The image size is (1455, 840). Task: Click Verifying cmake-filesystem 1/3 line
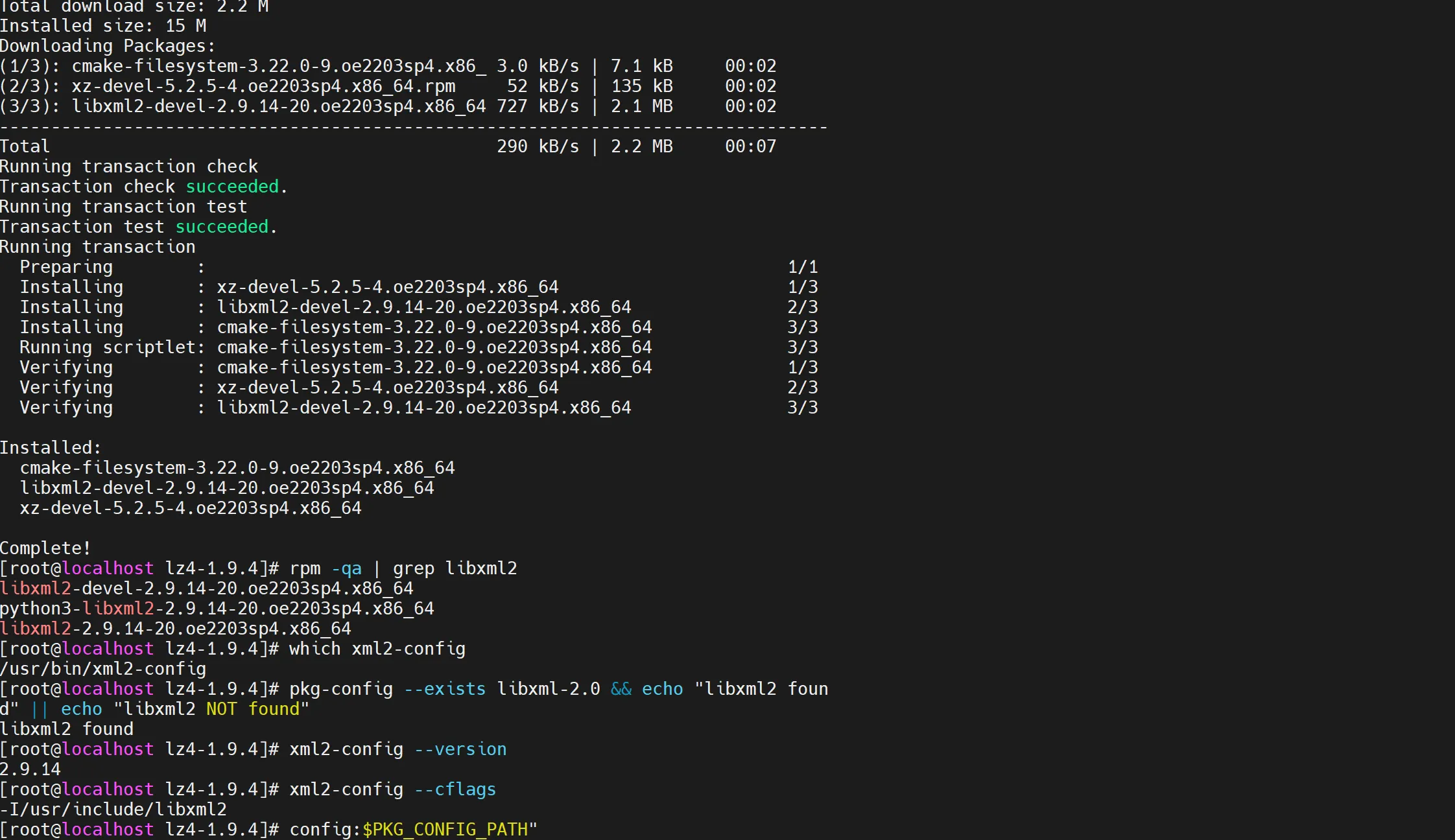[419, 367]
